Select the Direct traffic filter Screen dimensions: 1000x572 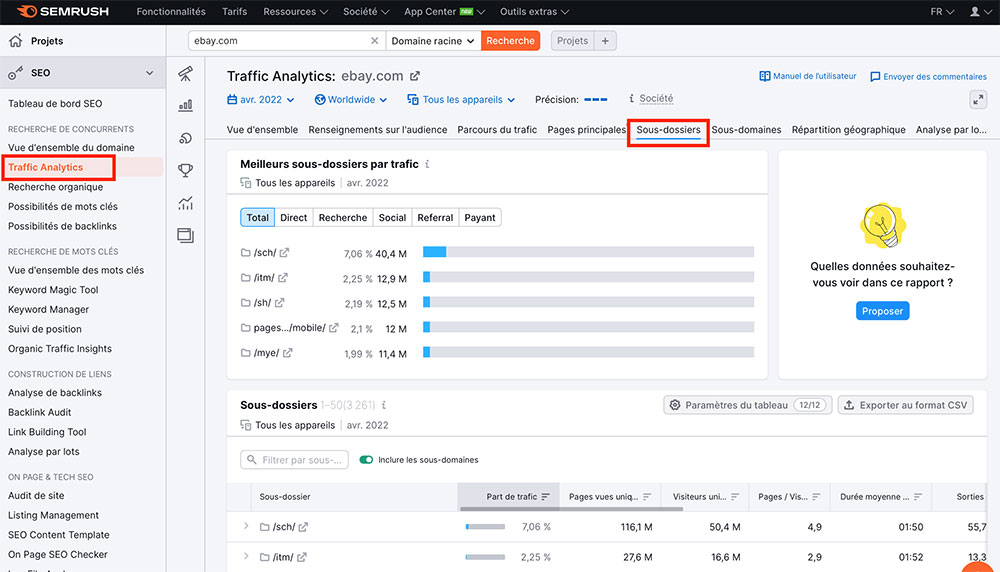293,217
